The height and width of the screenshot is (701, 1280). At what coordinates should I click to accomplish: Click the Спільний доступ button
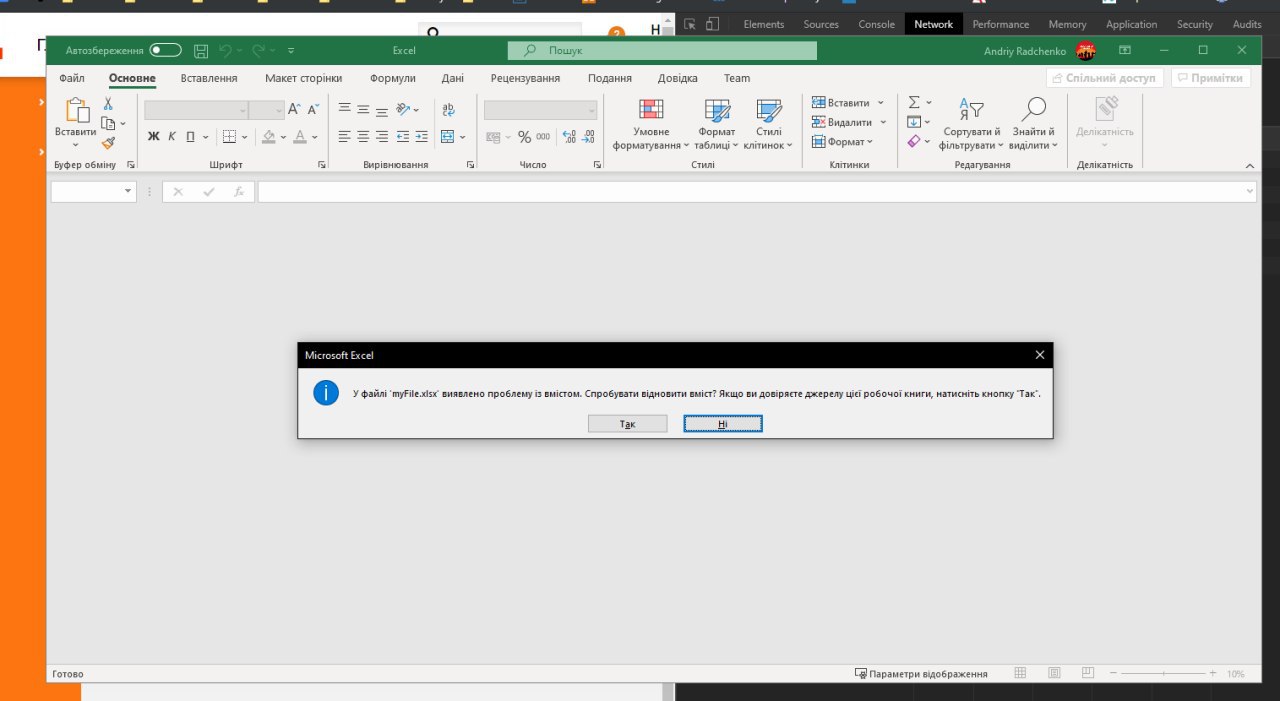pyautogui.click(x=1105, y=78)
